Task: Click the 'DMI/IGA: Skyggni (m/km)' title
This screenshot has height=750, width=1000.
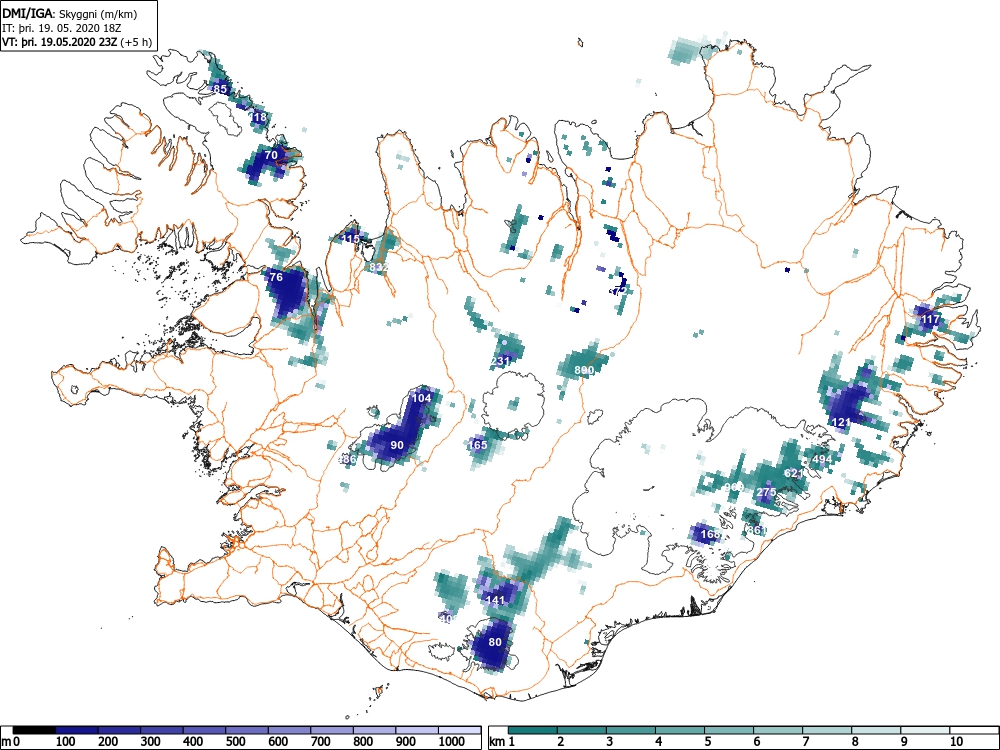Action: coord(70,14)
